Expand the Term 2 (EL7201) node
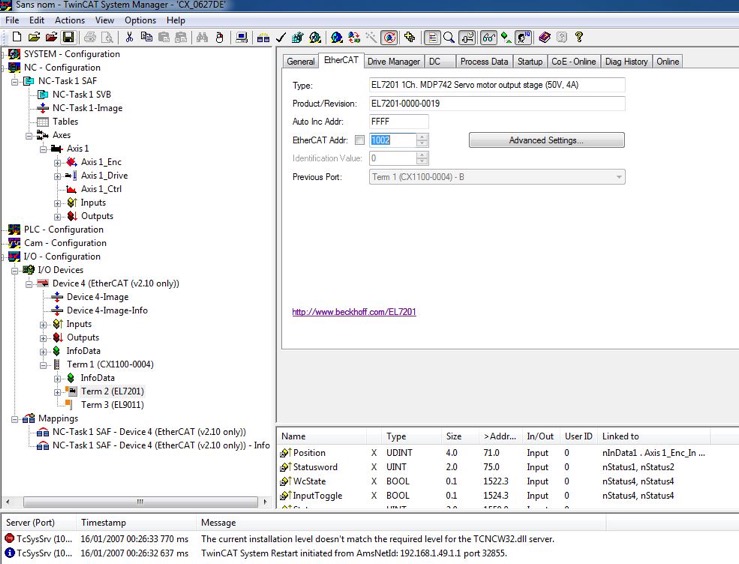Screen dimensions: 739x564 (x=58, y=391)
